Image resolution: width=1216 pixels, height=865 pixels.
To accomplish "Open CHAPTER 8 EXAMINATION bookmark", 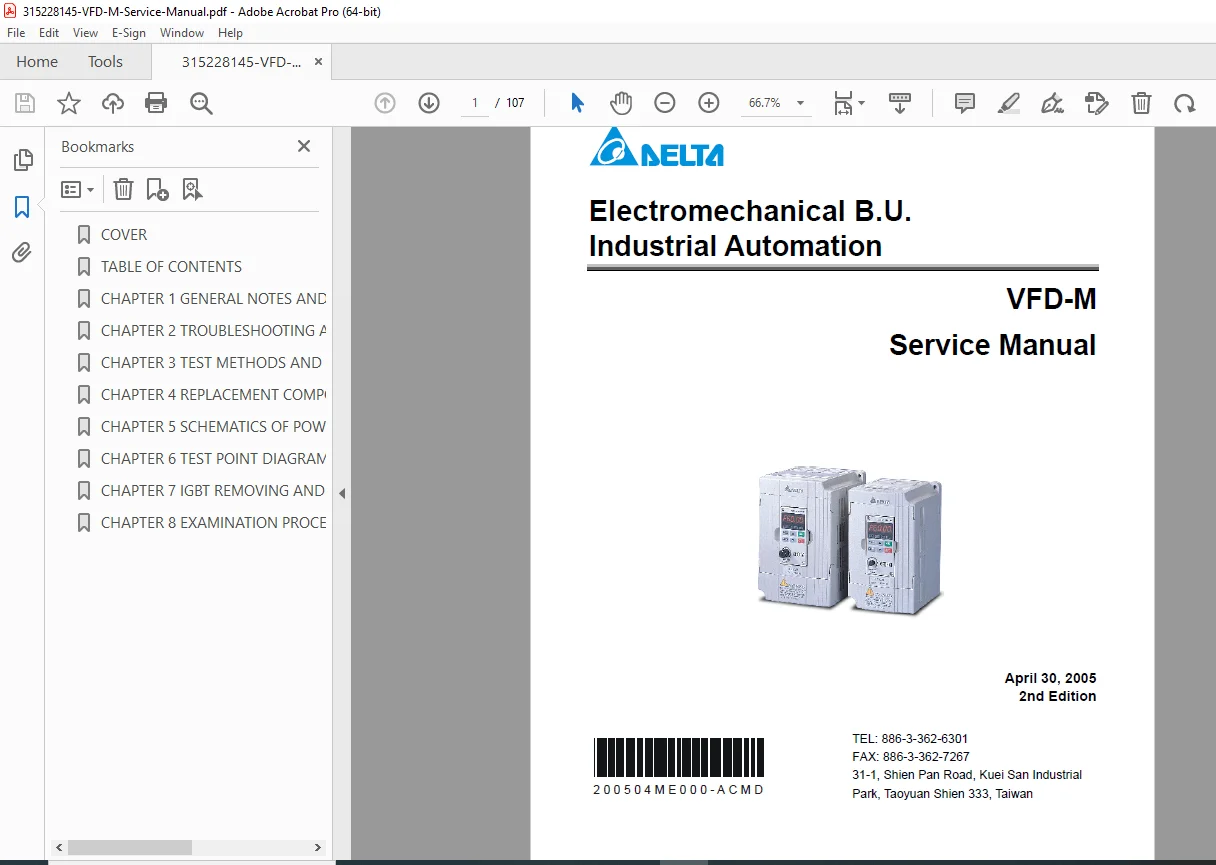I will (213, 522).
